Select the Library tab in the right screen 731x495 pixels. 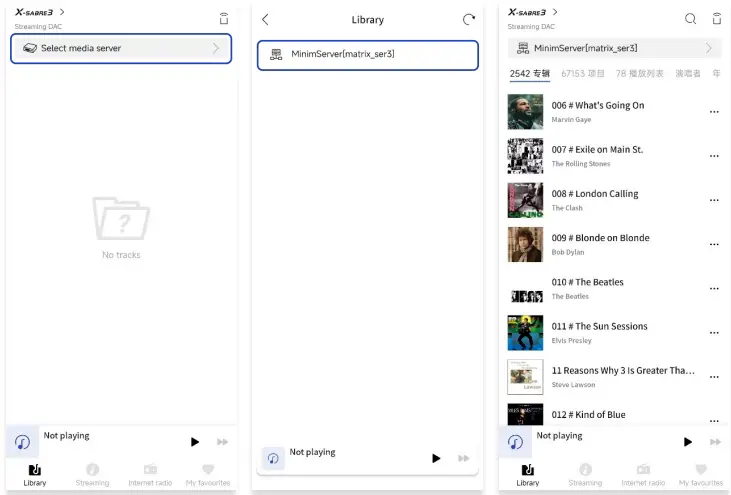[528, 475]
